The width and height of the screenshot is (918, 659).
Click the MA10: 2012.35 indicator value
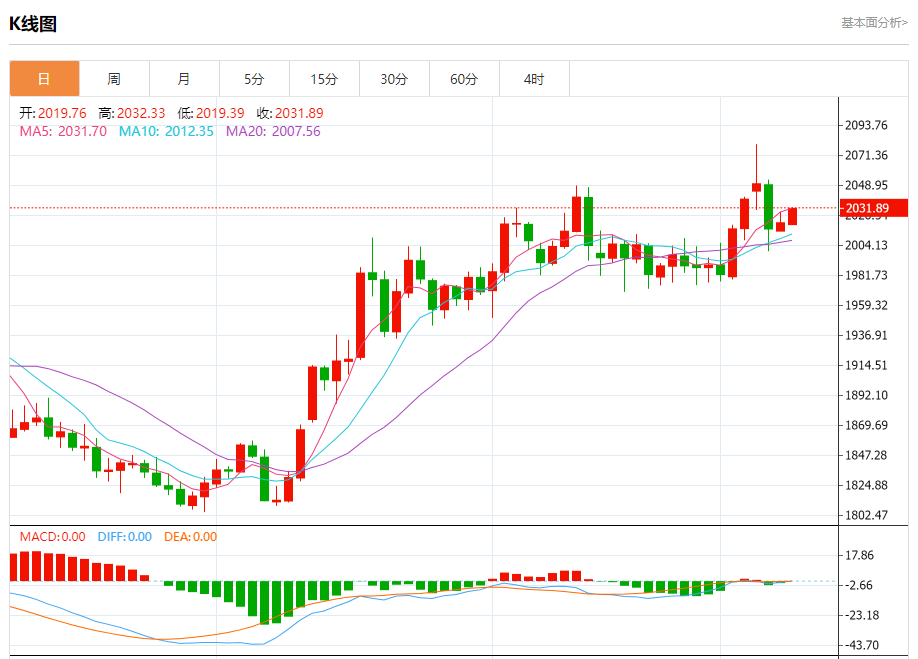[166, 131]
